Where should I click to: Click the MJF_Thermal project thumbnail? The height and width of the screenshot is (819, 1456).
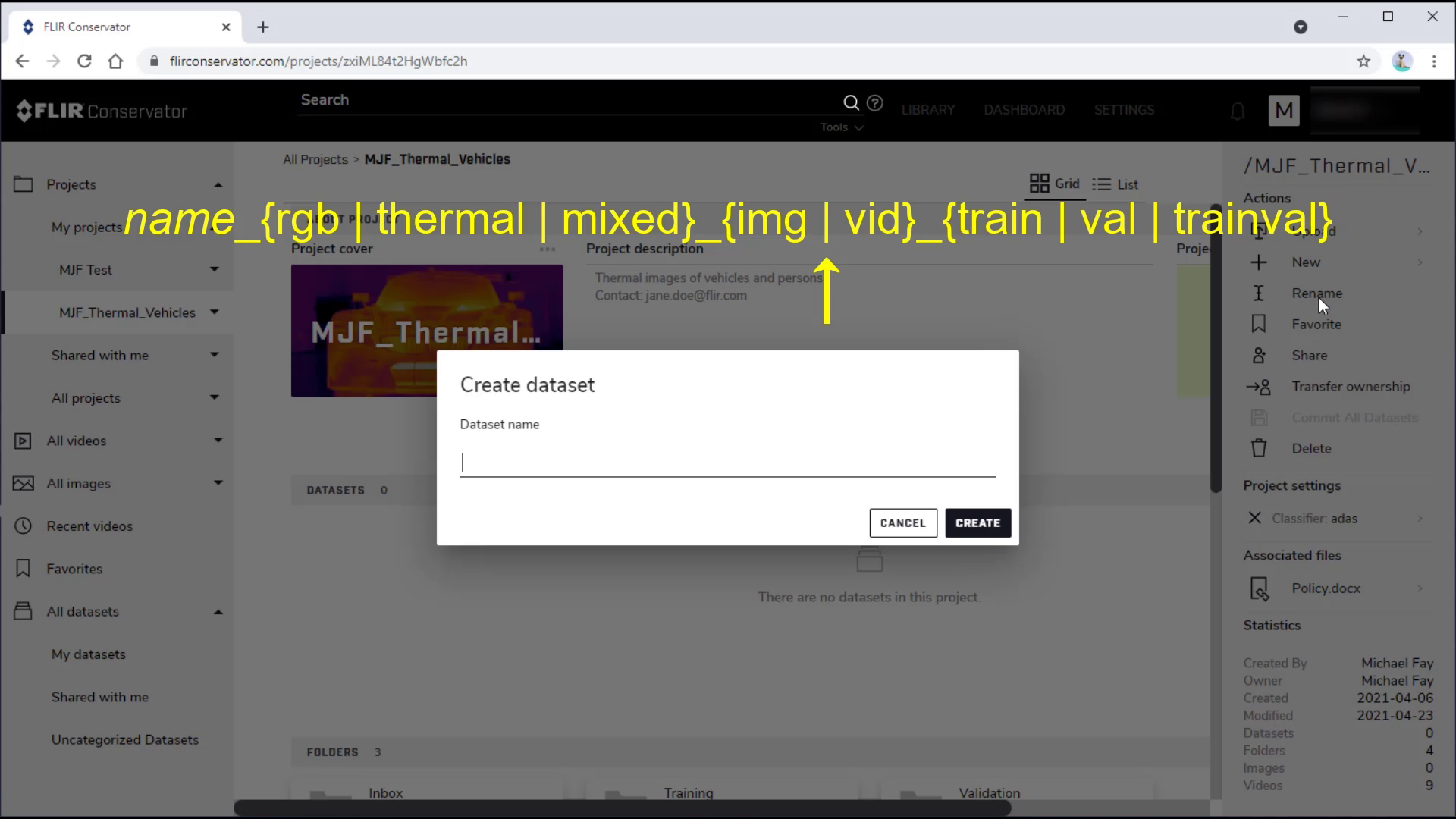428,329
